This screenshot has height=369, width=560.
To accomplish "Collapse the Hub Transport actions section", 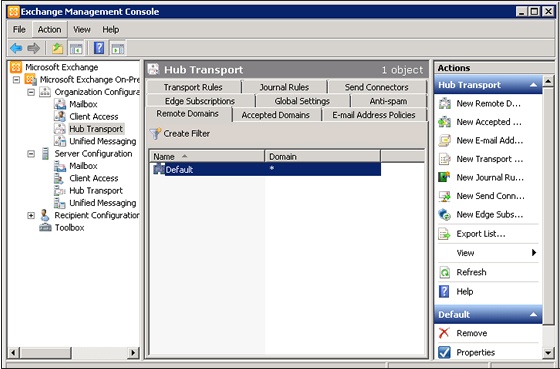I will tap(534, 85).
